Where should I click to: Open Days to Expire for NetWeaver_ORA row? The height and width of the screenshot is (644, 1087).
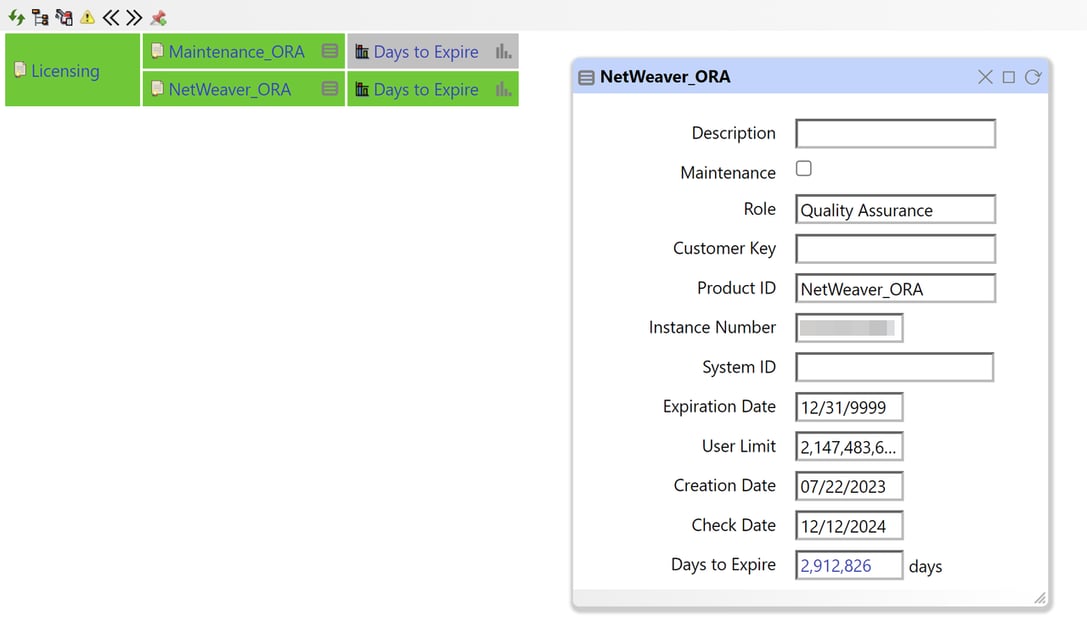pyautogui.click(x=426, y=89)
